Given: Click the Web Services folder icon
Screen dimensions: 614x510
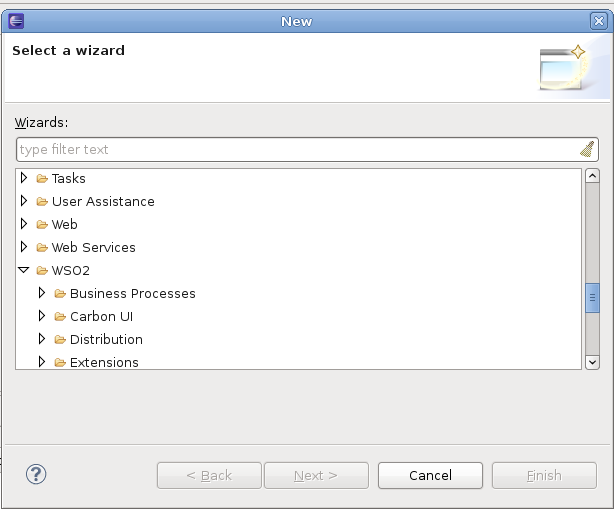Looking at the screenshot, I should (x=42, y=248).
